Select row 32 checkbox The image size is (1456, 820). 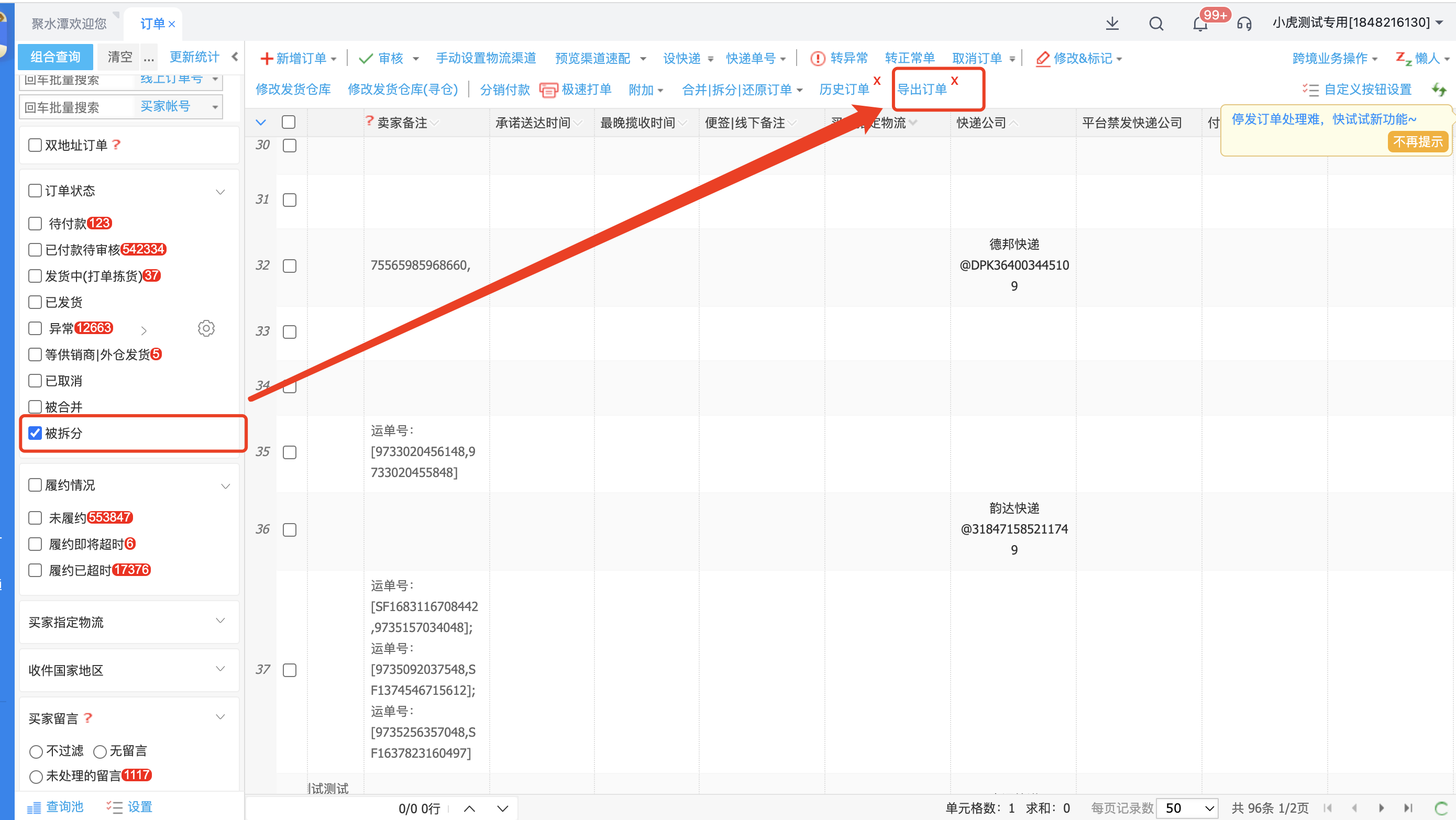(290, 265)
